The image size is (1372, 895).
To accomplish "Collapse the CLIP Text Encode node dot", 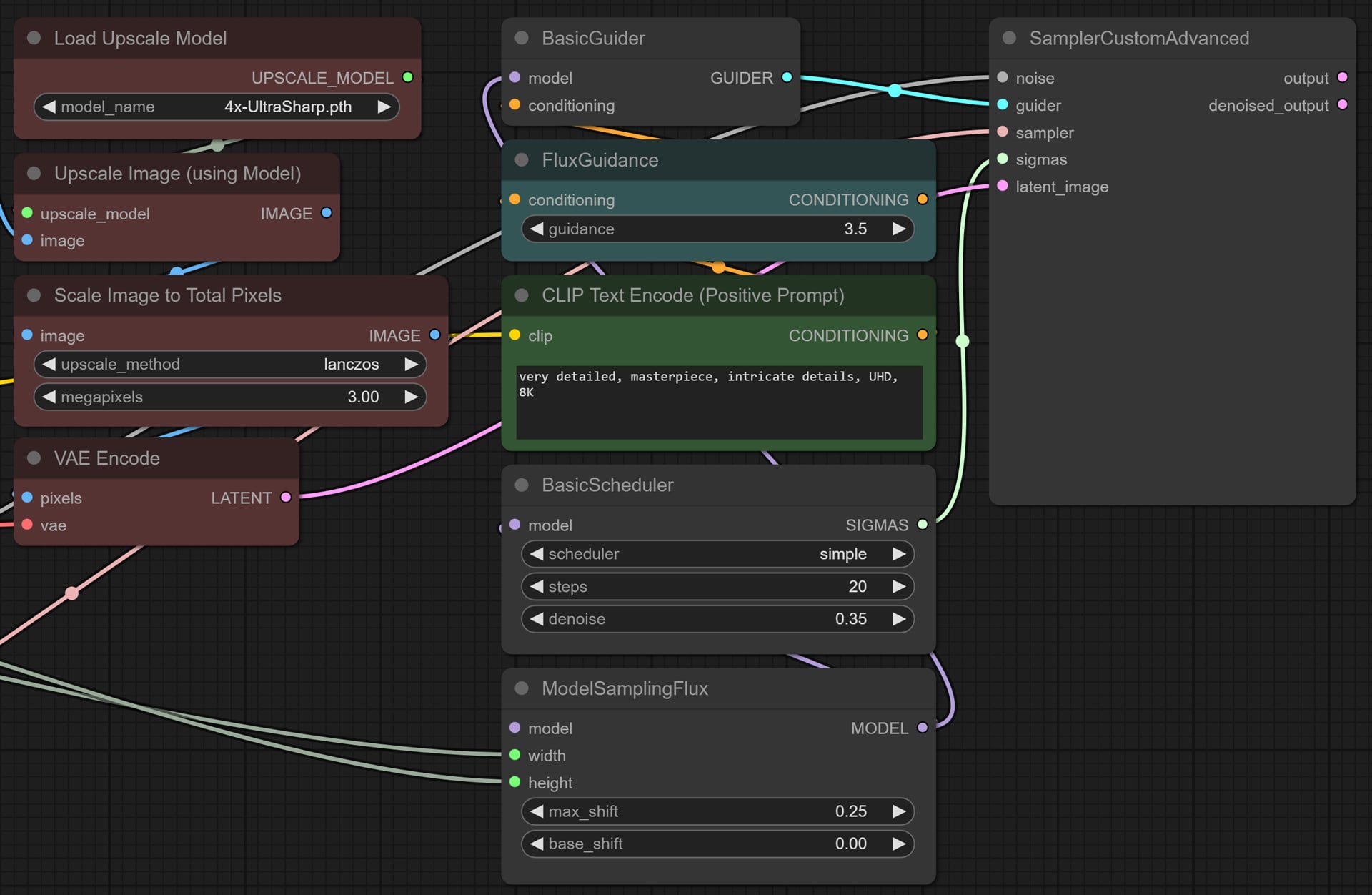I will tap(522, 295).
